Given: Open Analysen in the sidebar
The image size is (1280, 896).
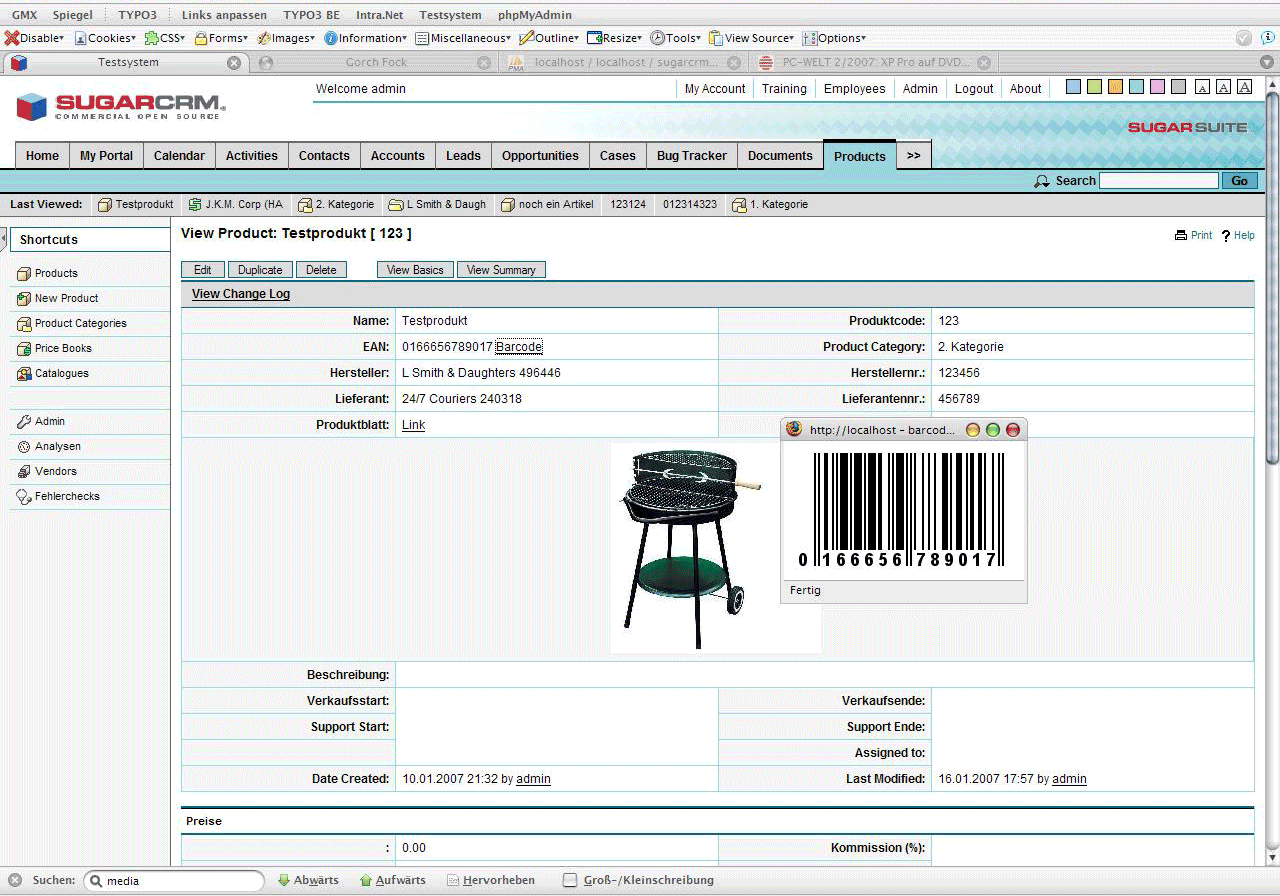Looking at the screenshot, I should [48, 446].
